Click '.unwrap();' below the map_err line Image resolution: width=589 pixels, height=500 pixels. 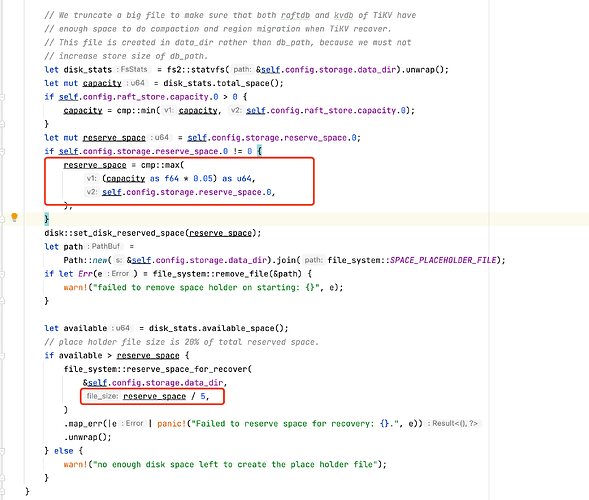tap(88, 437)
